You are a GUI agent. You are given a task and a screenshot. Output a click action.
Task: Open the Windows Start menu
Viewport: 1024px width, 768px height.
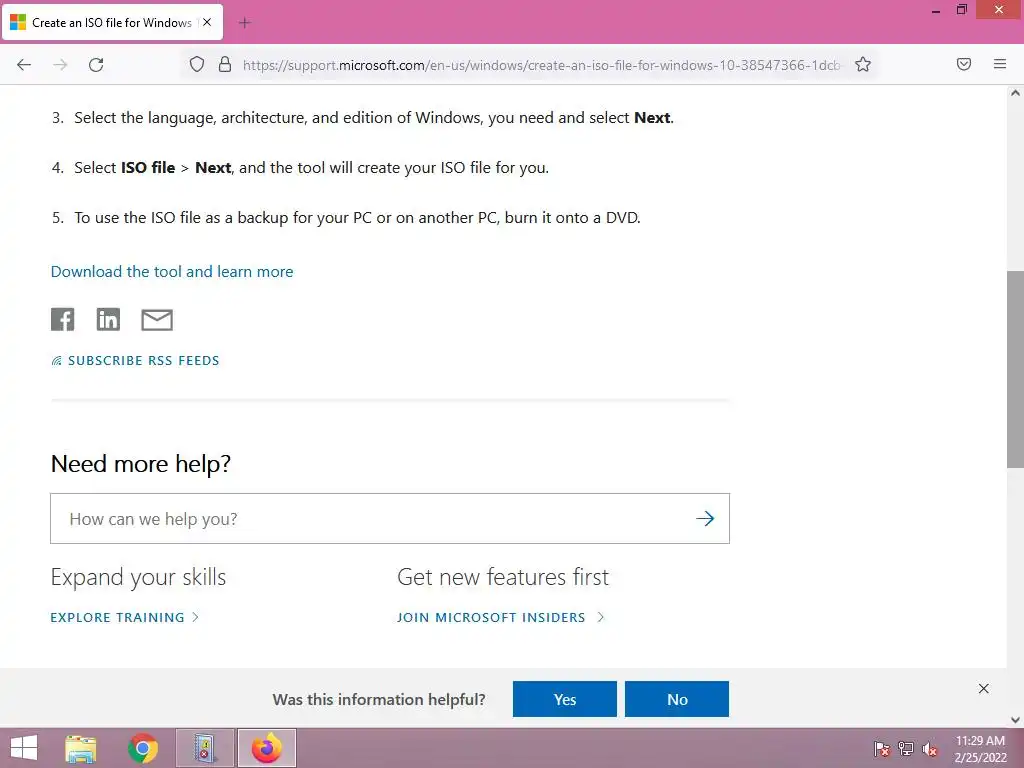pos(24,748)
